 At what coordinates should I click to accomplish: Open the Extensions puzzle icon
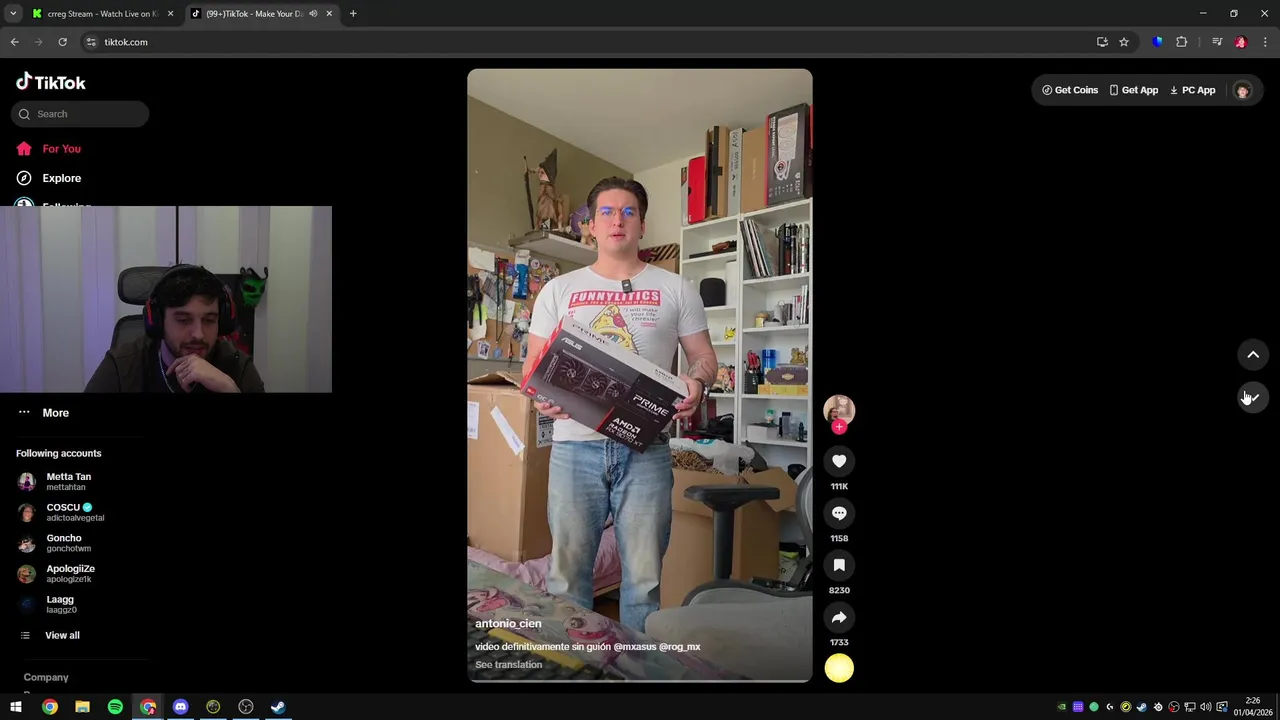tap(1181, 42)
